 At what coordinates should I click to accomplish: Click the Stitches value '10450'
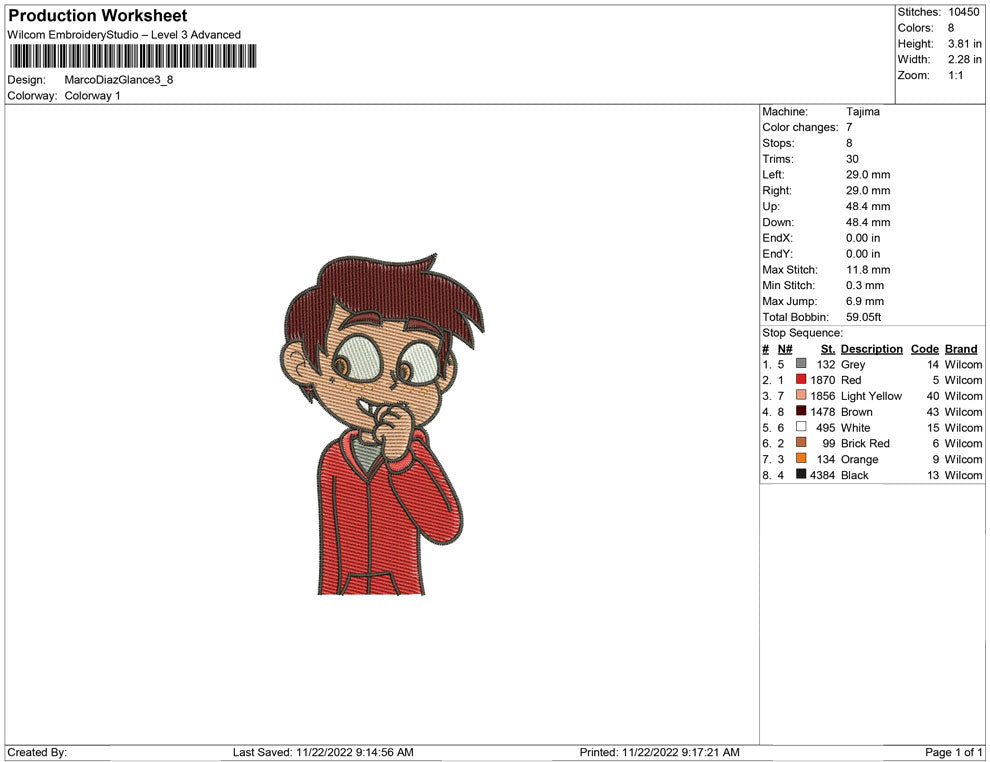963,12
